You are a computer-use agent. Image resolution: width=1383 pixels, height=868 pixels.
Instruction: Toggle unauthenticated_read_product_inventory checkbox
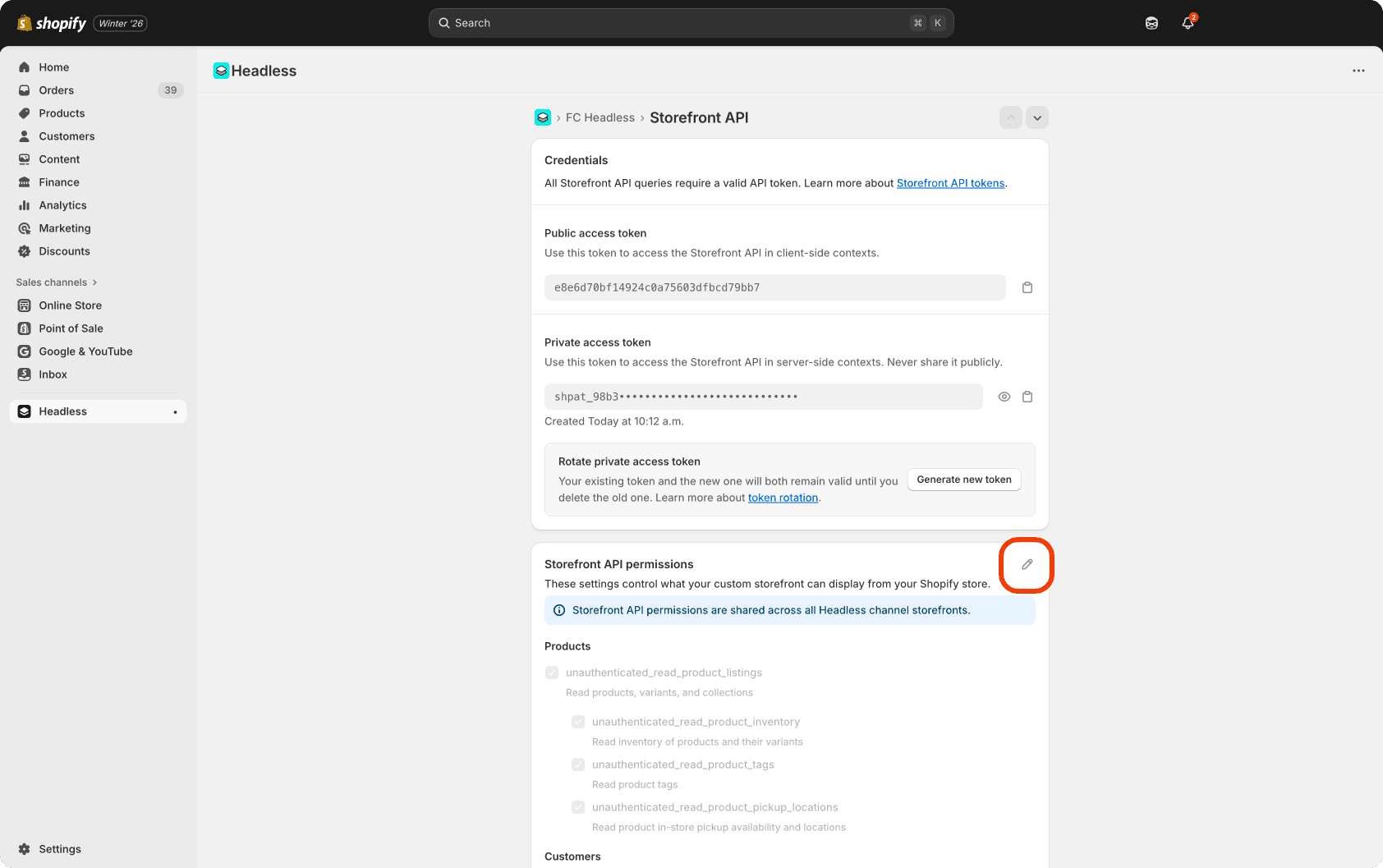pos(578,722)
